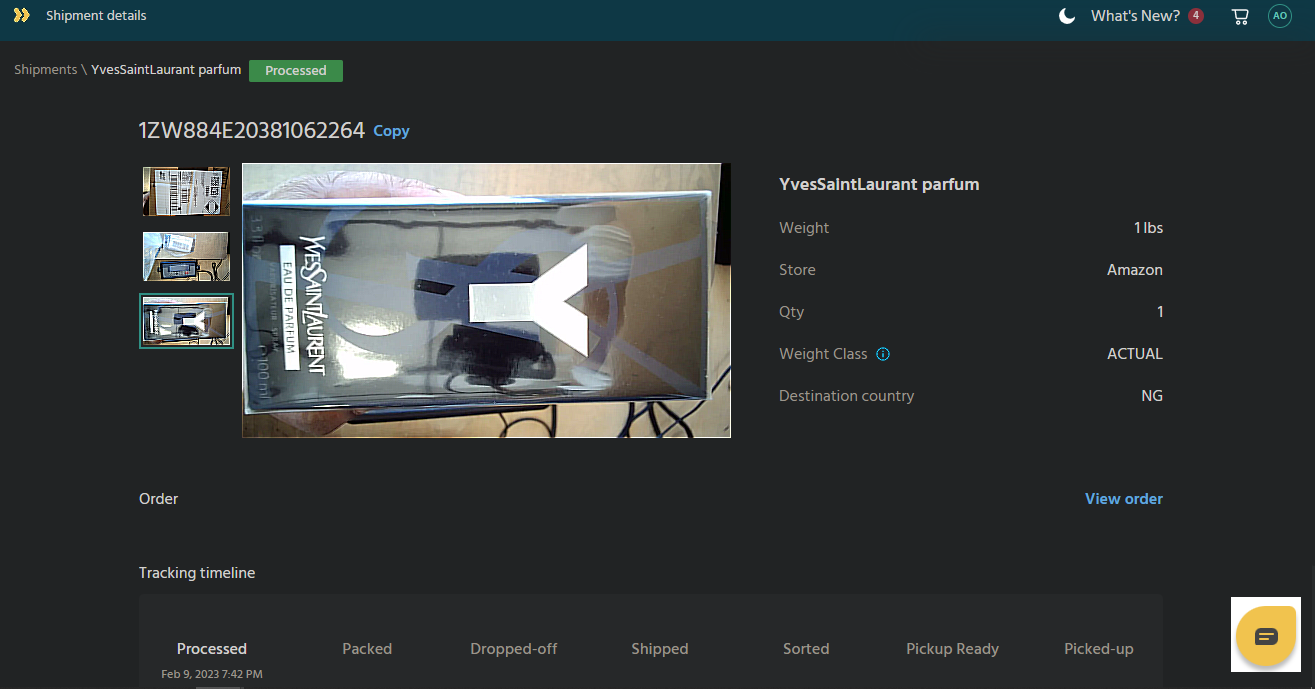This screenshot has width=1315, height=689.
Task: Select the first shipping label thumbnail
Action: coord(186,191)
